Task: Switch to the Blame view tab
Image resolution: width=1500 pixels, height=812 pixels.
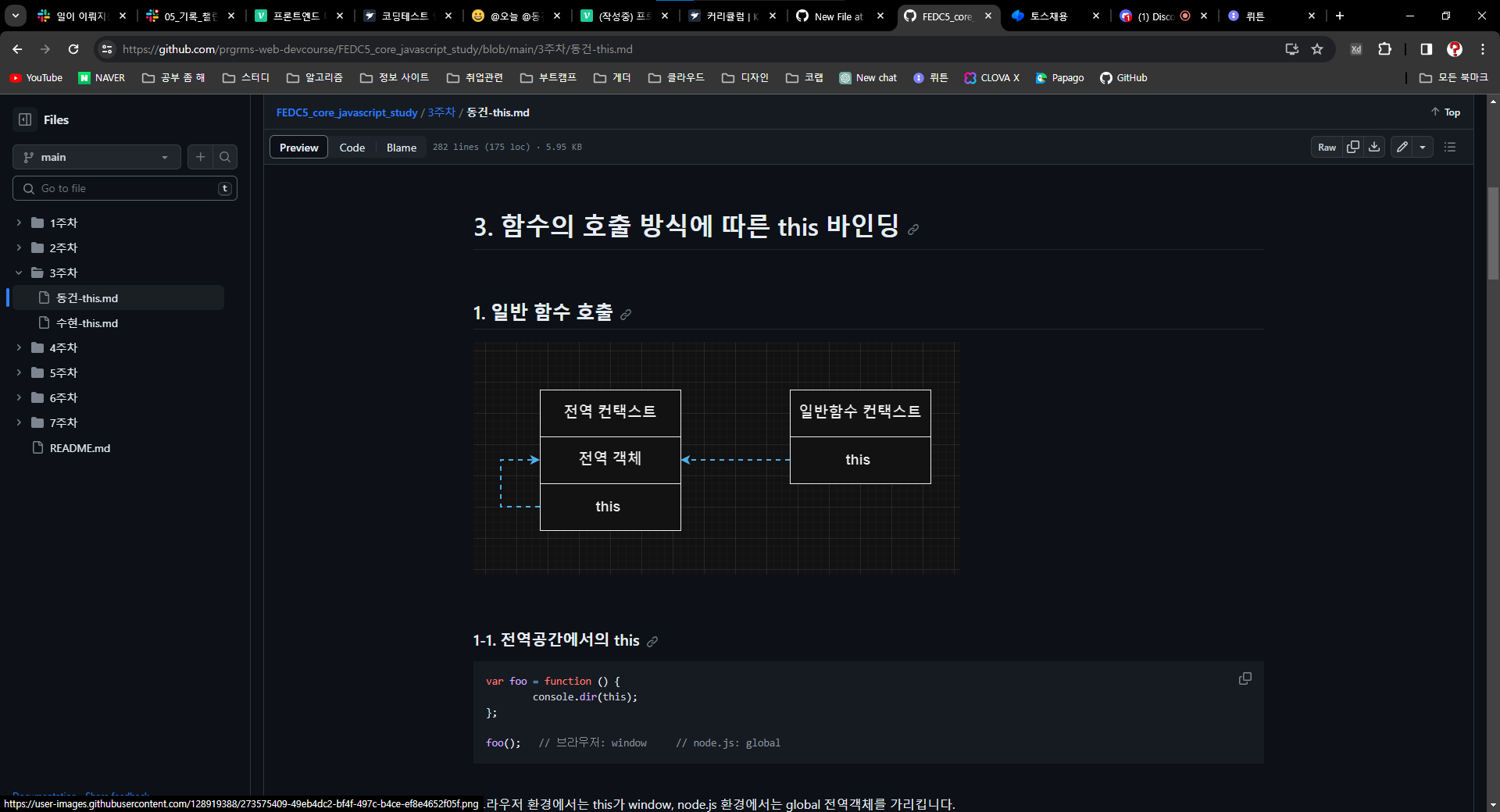Action: coord(402,148)
